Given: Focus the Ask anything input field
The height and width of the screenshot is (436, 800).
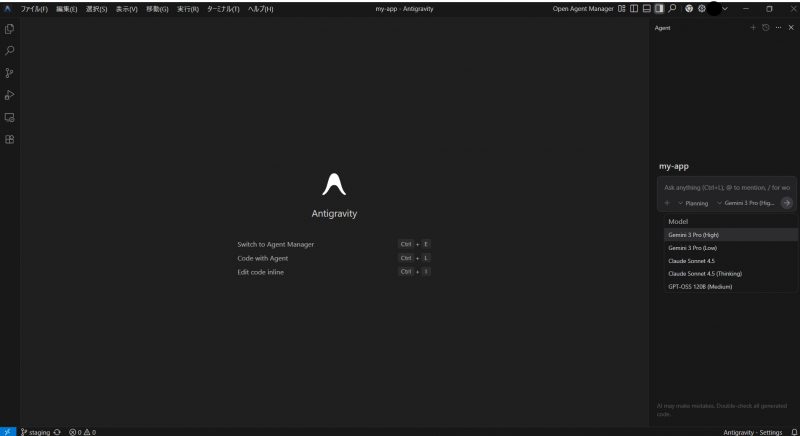Looking at the screenshot, I should [727, 187].
